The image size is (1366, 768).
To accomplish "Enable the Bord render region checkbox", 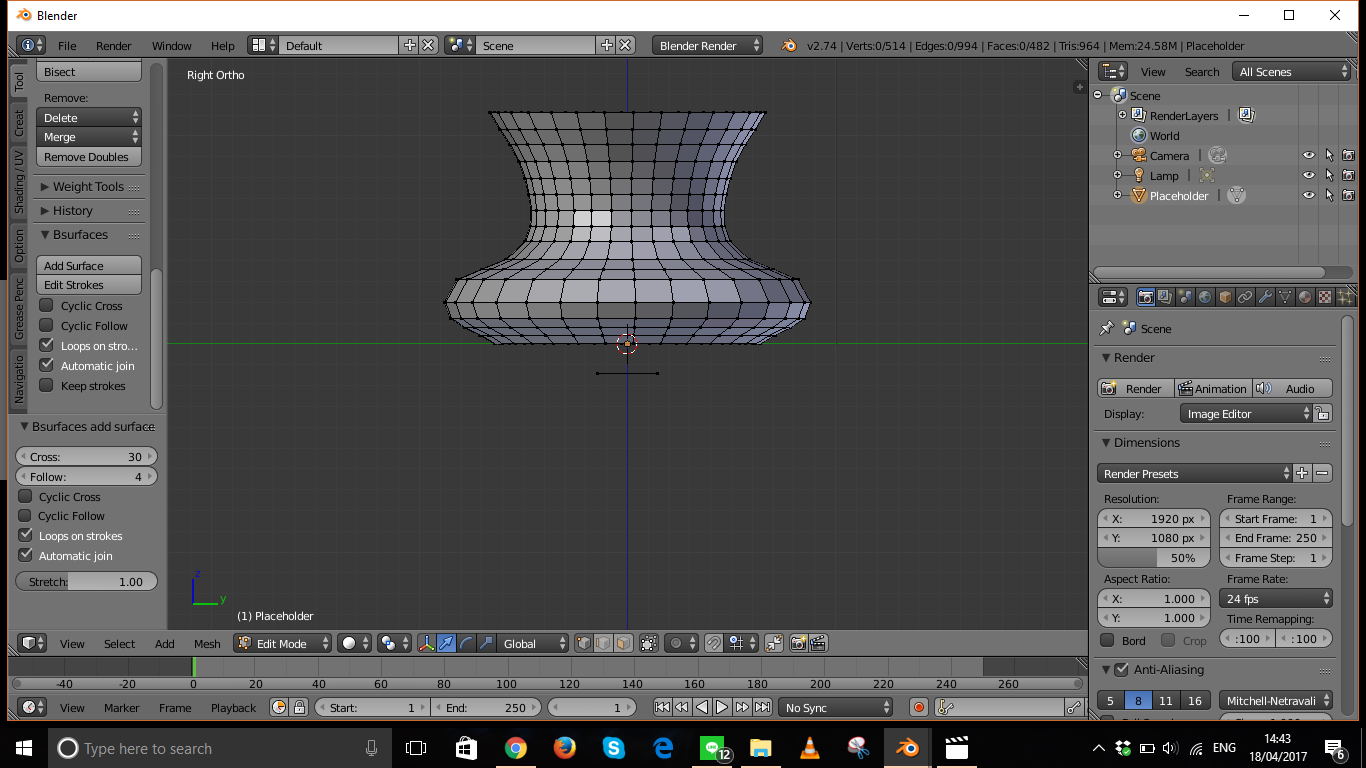I will tap(1107, 640).
